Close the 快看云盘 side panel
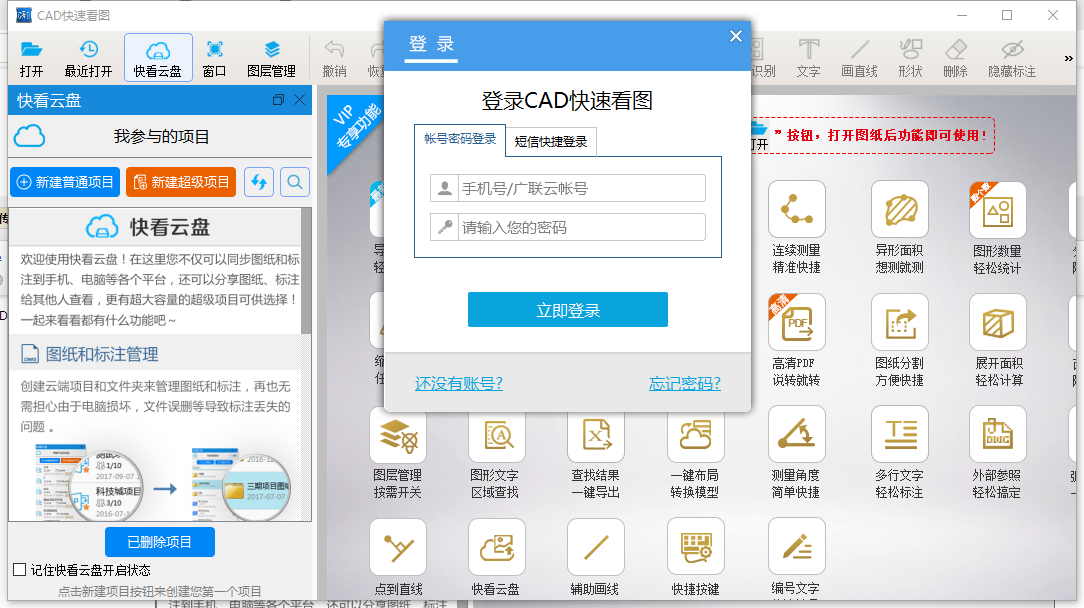The width and height of the screenshot is (1084, 608). (x=299, y=100)
